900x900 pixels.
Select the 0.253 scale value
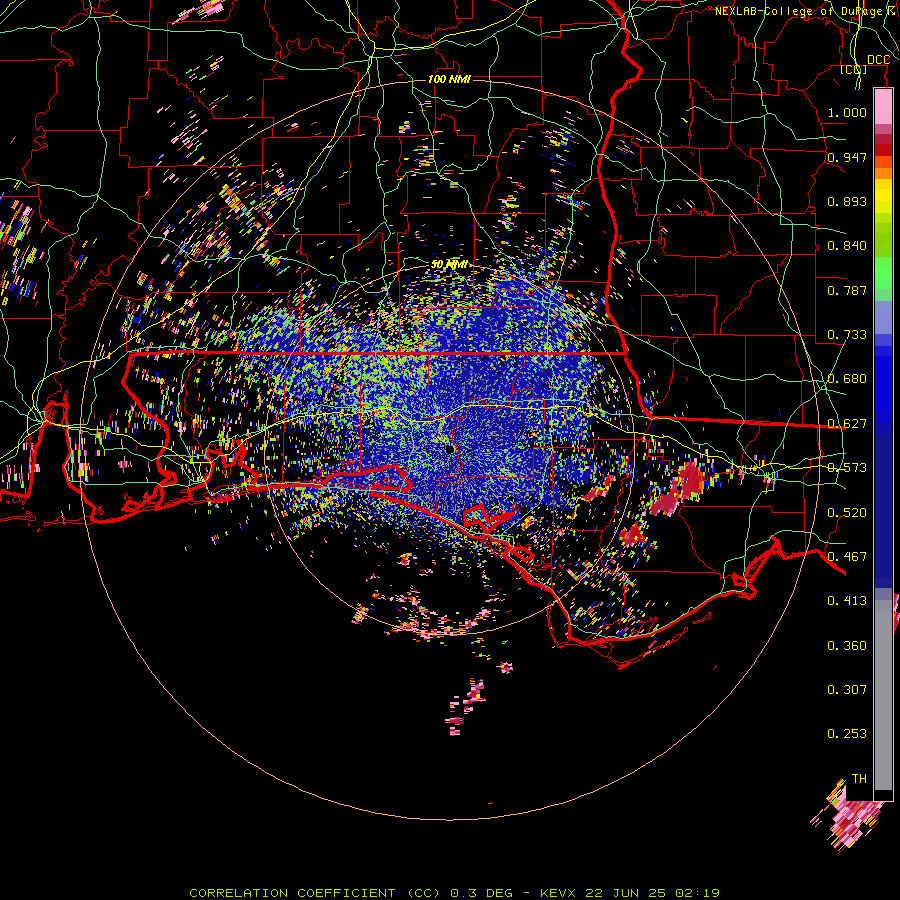click(x=847, y=734)
